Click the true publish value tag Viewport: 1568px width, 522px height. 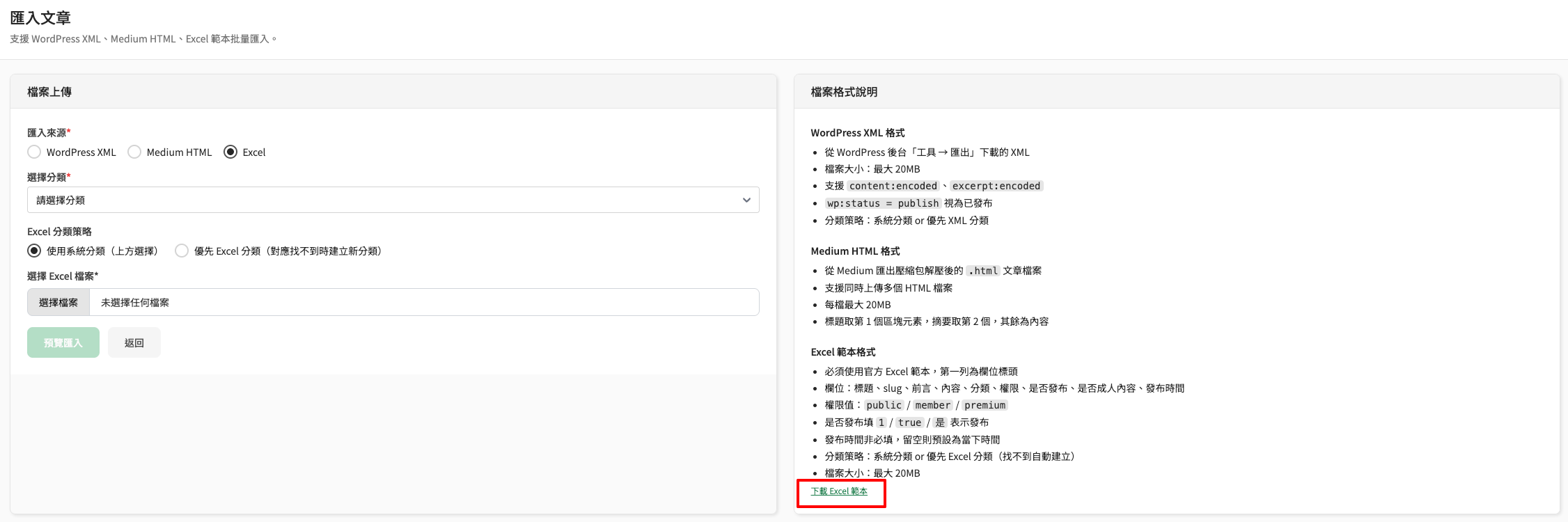[x=909, y=422]
